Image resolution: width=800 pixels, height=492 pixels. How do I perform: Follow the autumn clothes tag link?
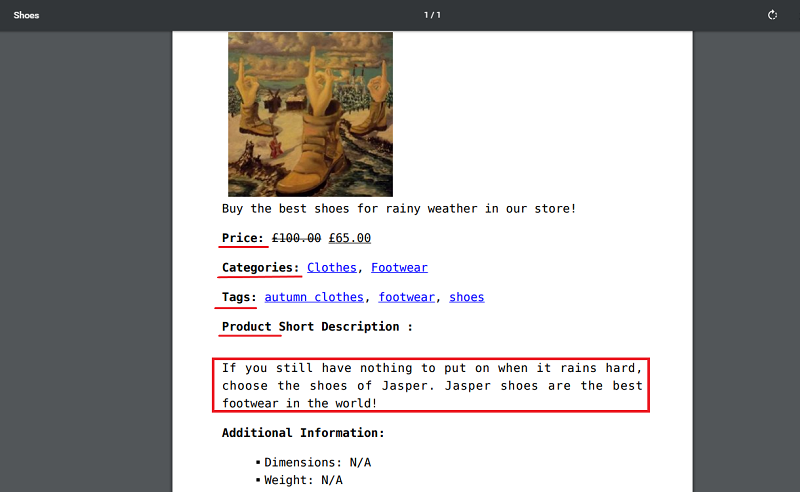(314, 297)
